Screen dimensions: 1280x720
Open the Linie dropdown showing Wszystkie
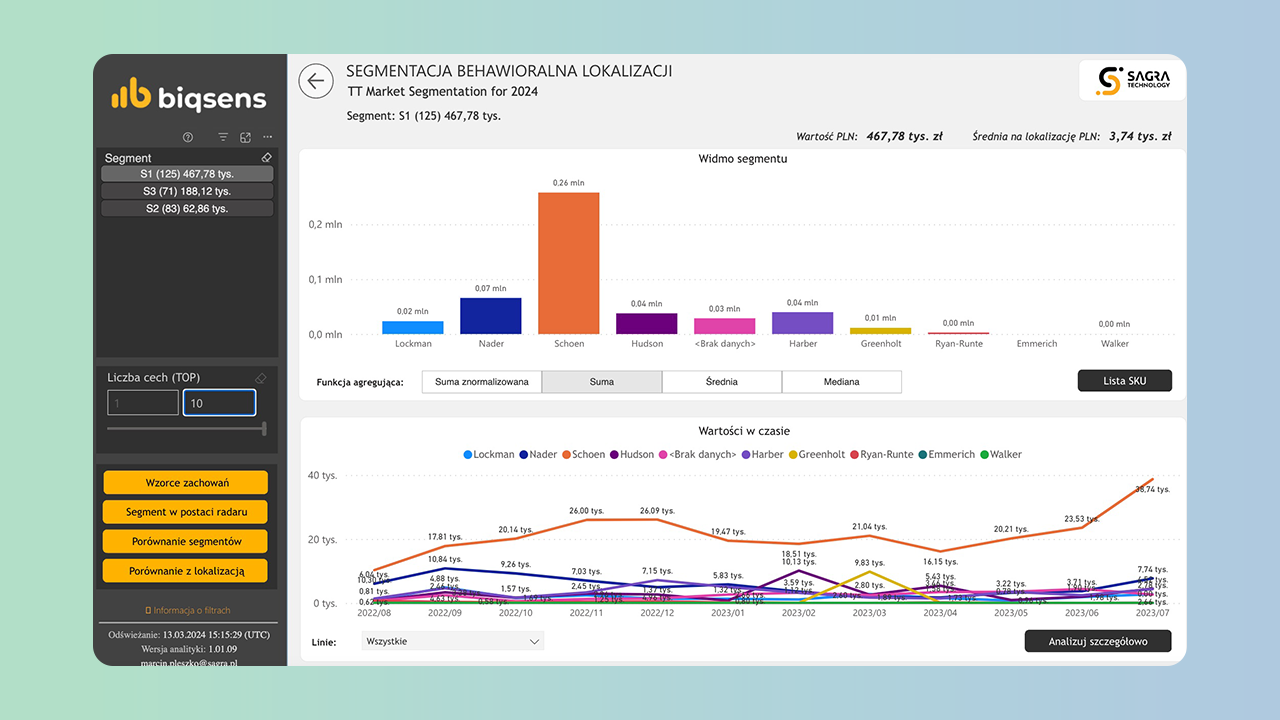click(x=453, y=642)
